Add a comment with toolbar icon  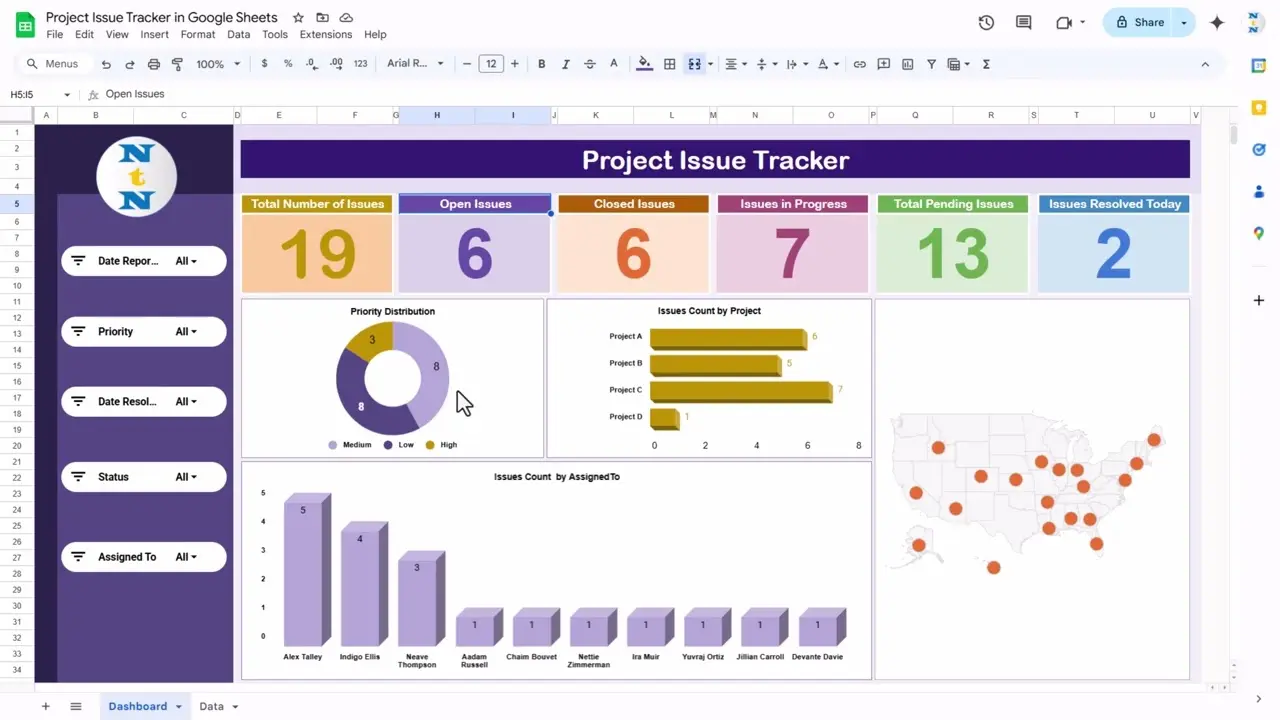click(x=884, y=64)
